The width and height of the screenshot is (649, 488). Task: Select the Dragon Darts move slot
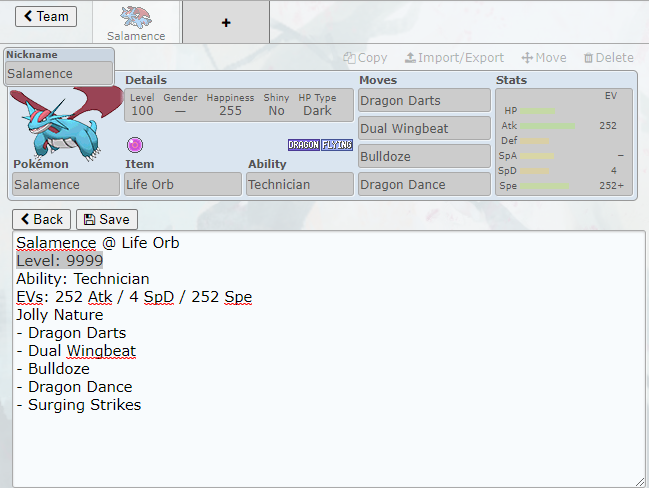point(424,100)
